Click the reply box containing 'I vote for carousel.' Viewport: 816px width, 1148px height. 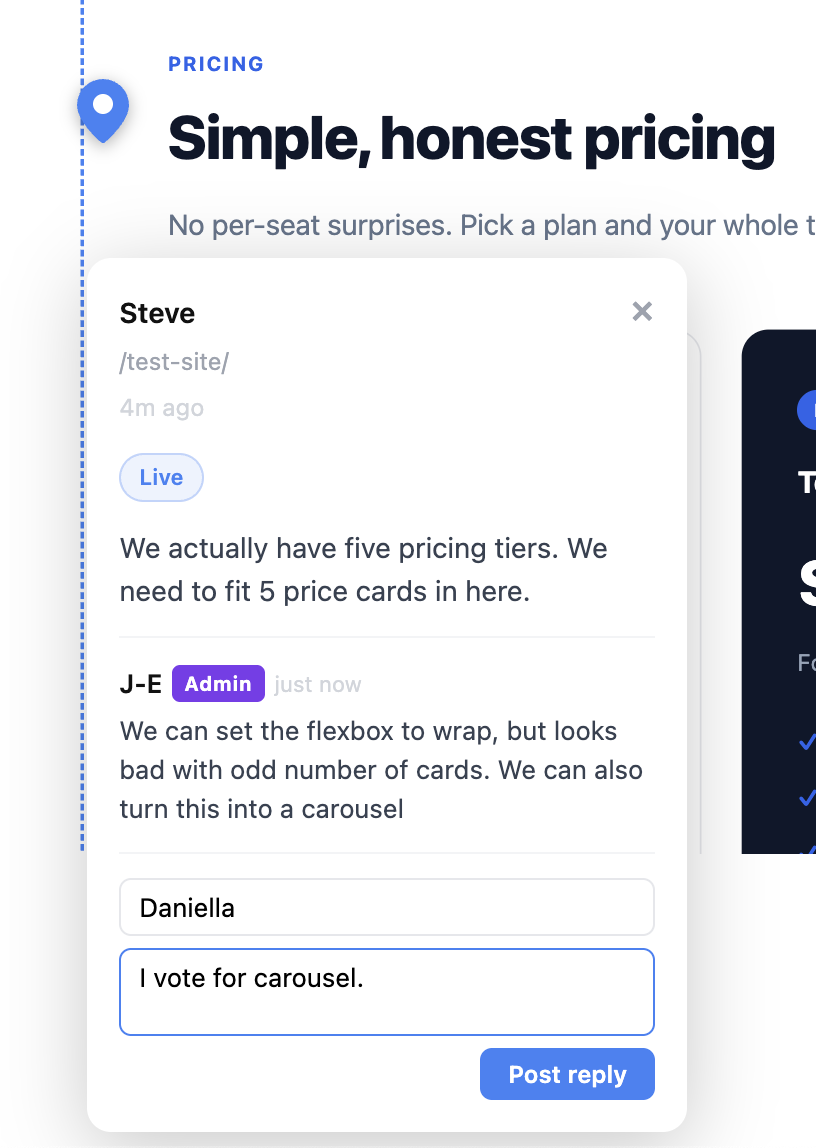point(387,991)
